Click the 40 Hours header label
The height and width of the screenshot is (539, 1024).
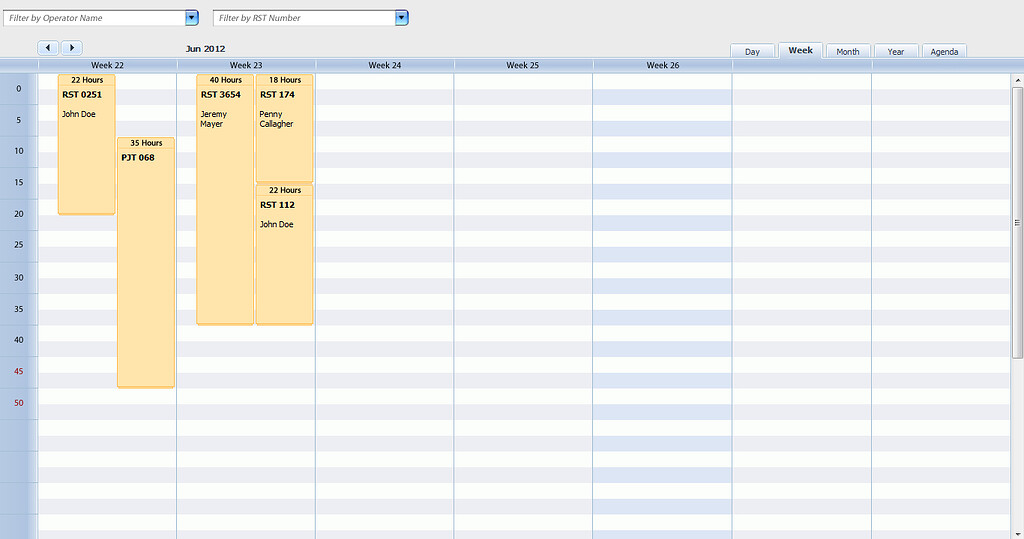click(225, 80)
